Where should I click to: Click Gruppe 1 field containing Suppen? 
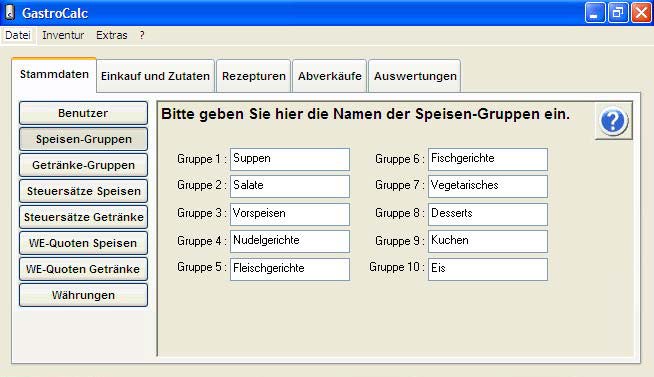(x=290, y=159)
